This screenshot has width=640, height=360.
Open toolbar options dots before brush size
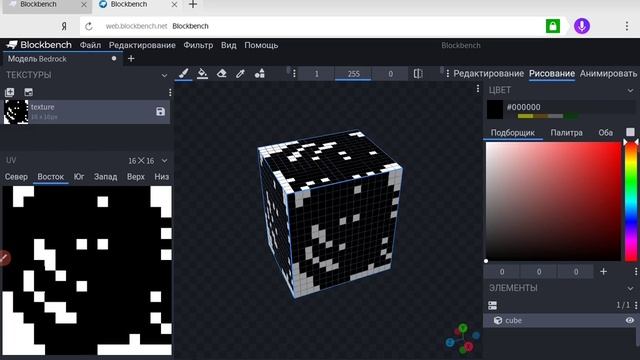point(294,73)
